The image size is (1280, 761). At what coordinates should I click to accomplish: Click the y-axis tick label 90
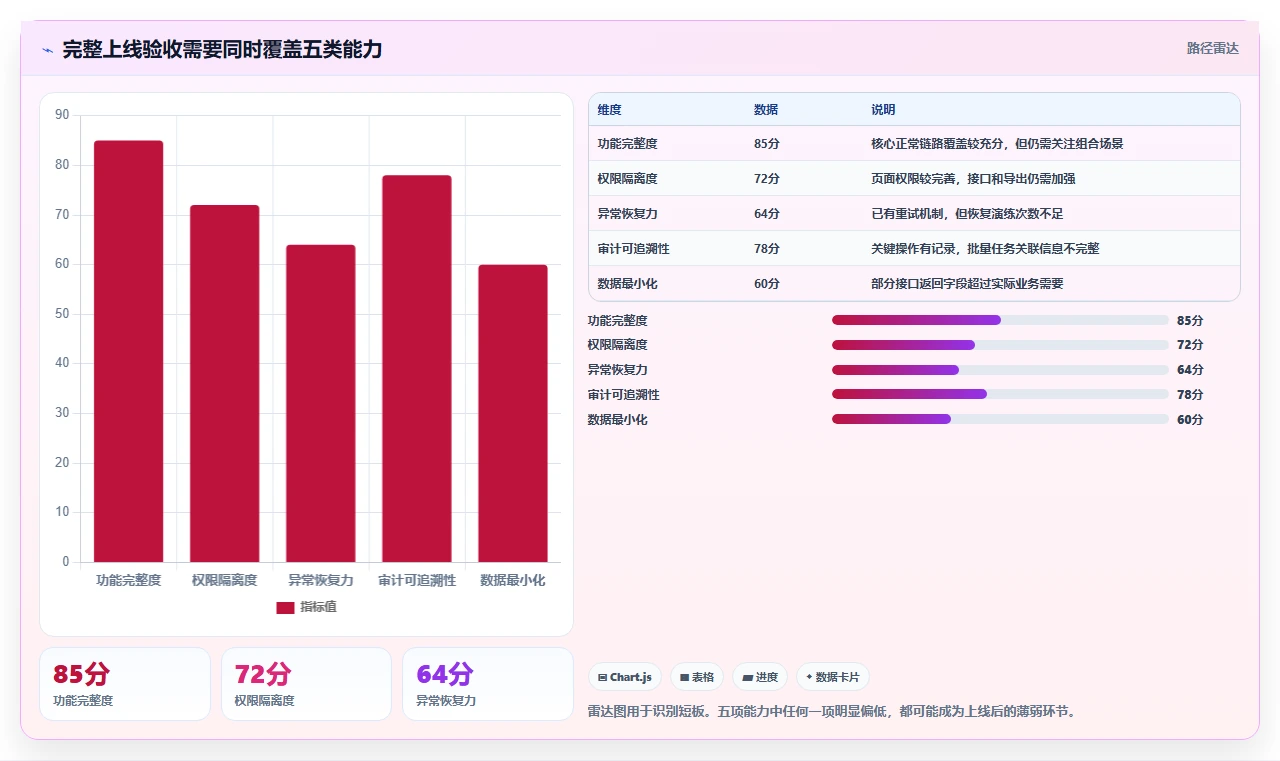(62, 115)
